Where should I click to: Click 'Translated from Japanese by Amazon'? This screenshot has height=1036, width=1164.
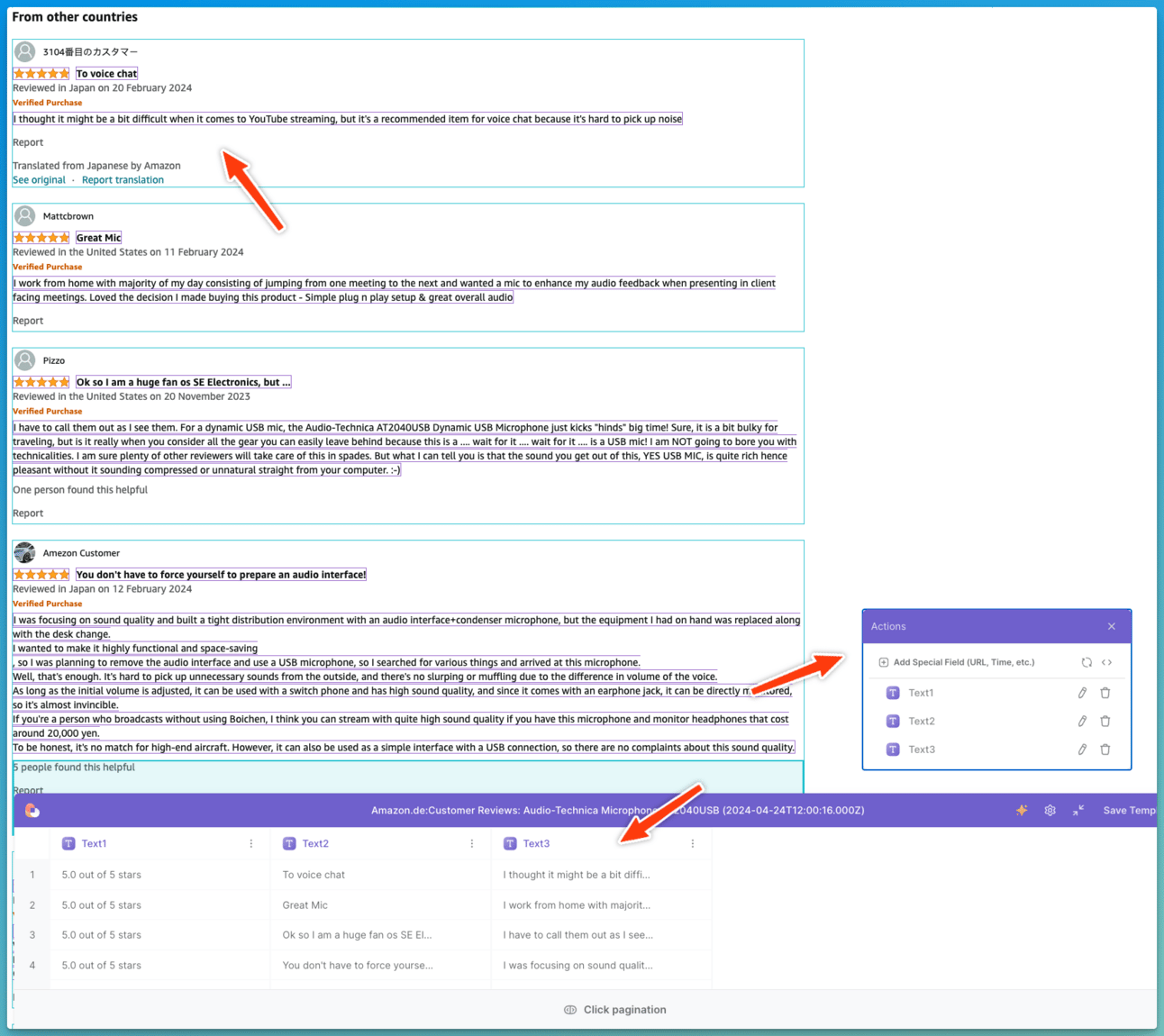click(96, 166)
